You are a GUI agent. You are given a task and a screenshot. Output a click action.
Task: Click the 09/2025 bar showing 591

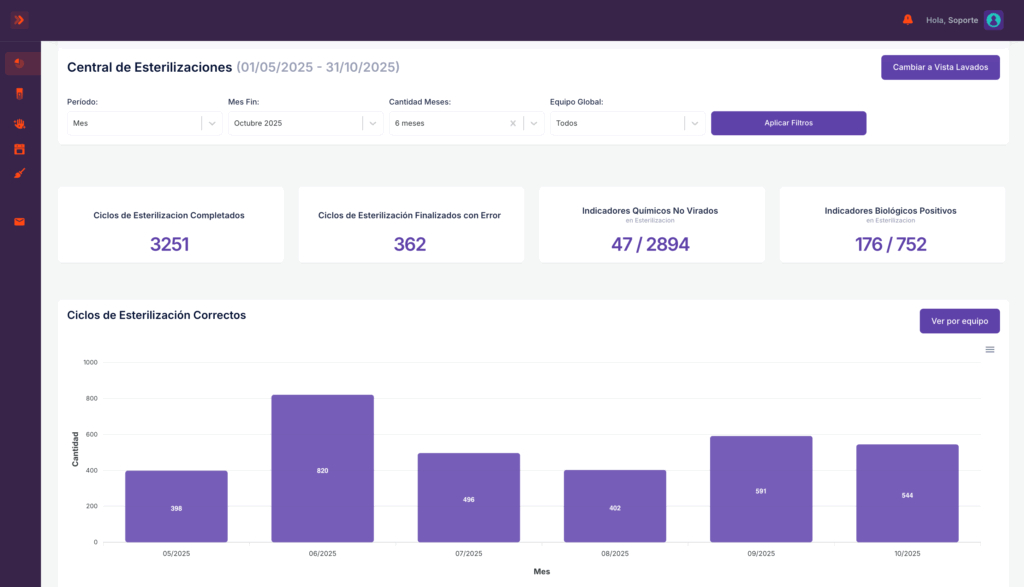[761, 489]
